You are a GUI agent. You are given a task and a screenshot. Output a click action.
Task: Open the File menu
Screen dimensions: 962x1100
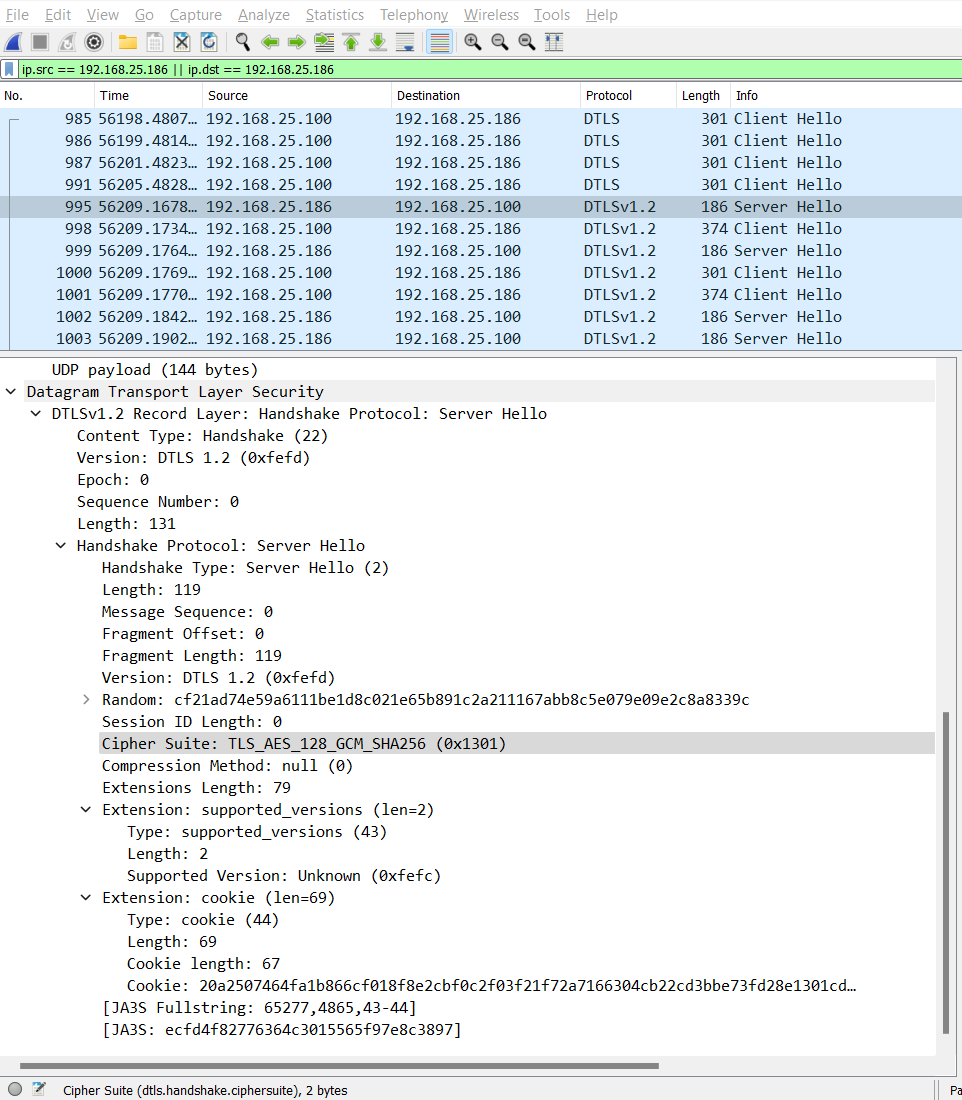(x=17, y=15)
